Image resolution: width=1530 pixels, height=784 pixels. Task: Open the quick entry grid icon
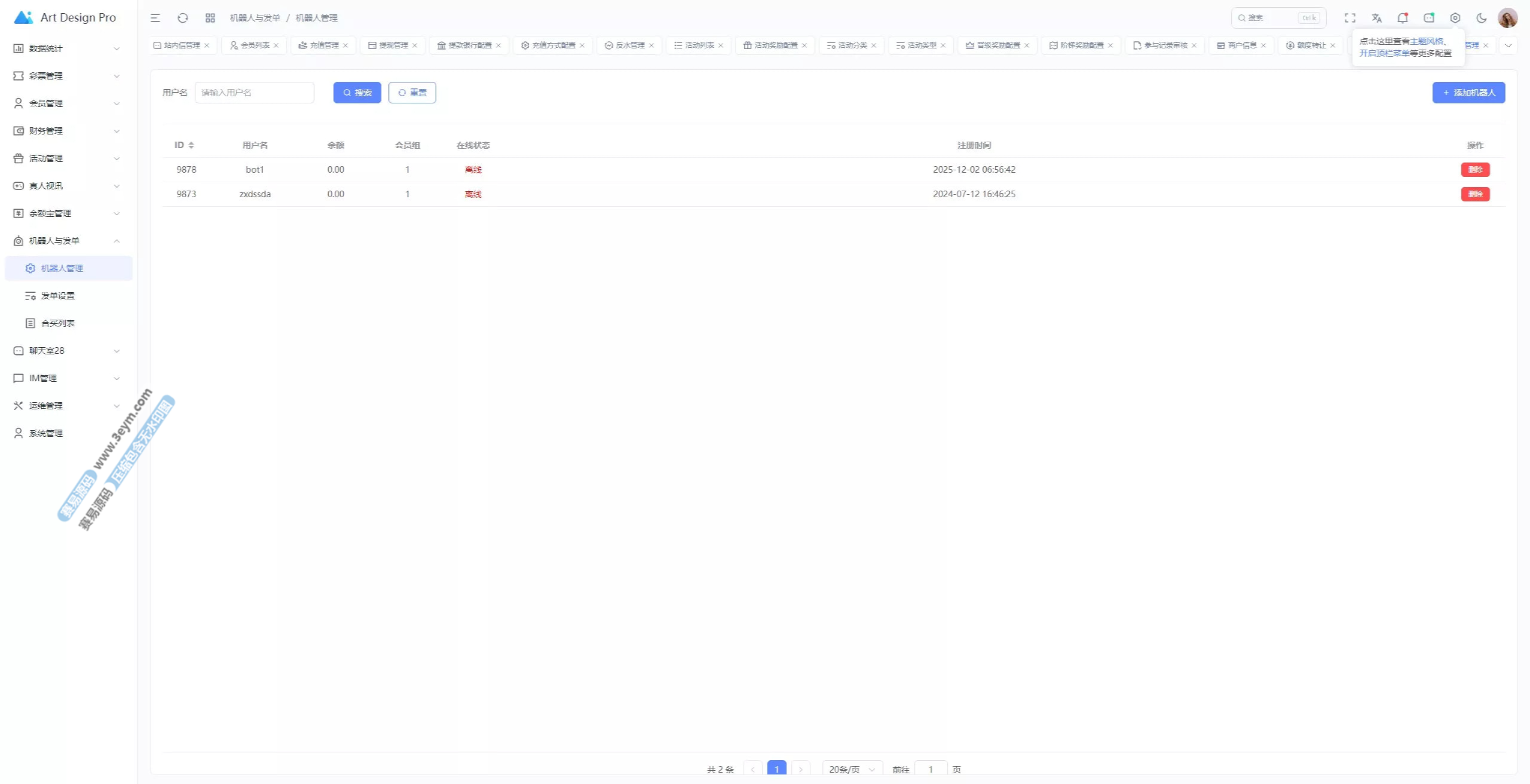(210, 18)
